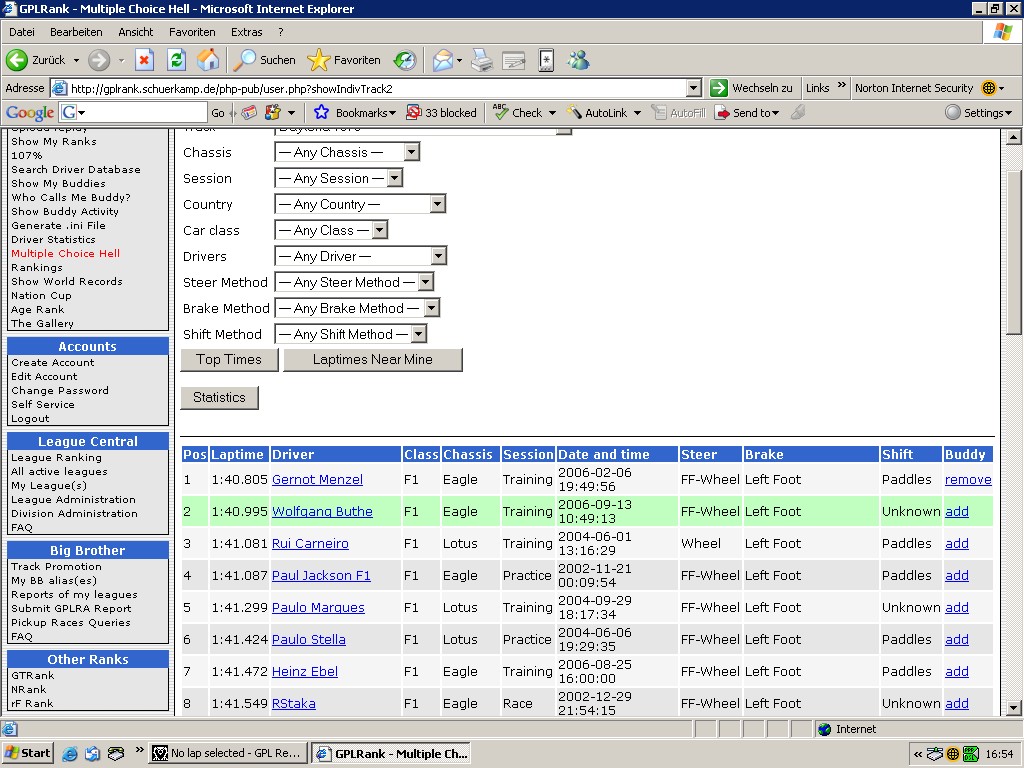Click the Refresh page icon
This screenshot has width=1024, height=768.
click(176, 60)
